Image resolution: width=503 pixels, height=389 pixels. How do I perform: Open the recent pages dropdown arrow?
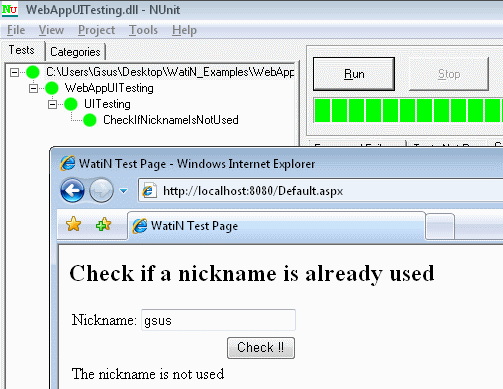point(124,191)
